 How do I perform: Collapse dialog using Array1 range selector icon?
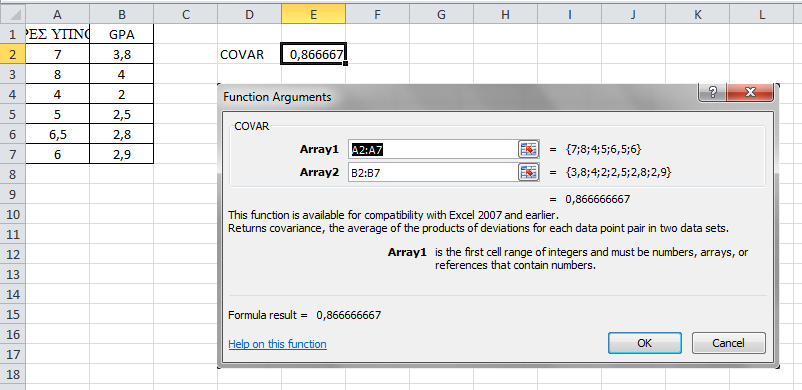529,149
